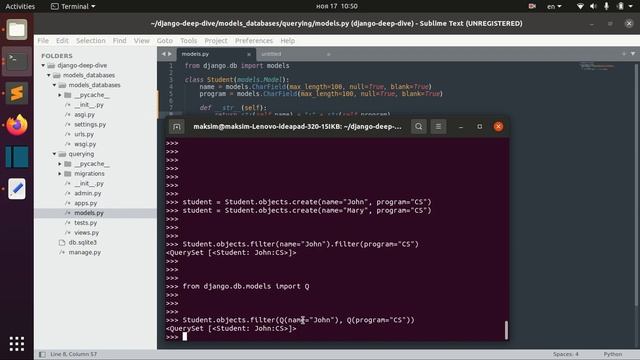Close the untitled tab

point(329,54)
